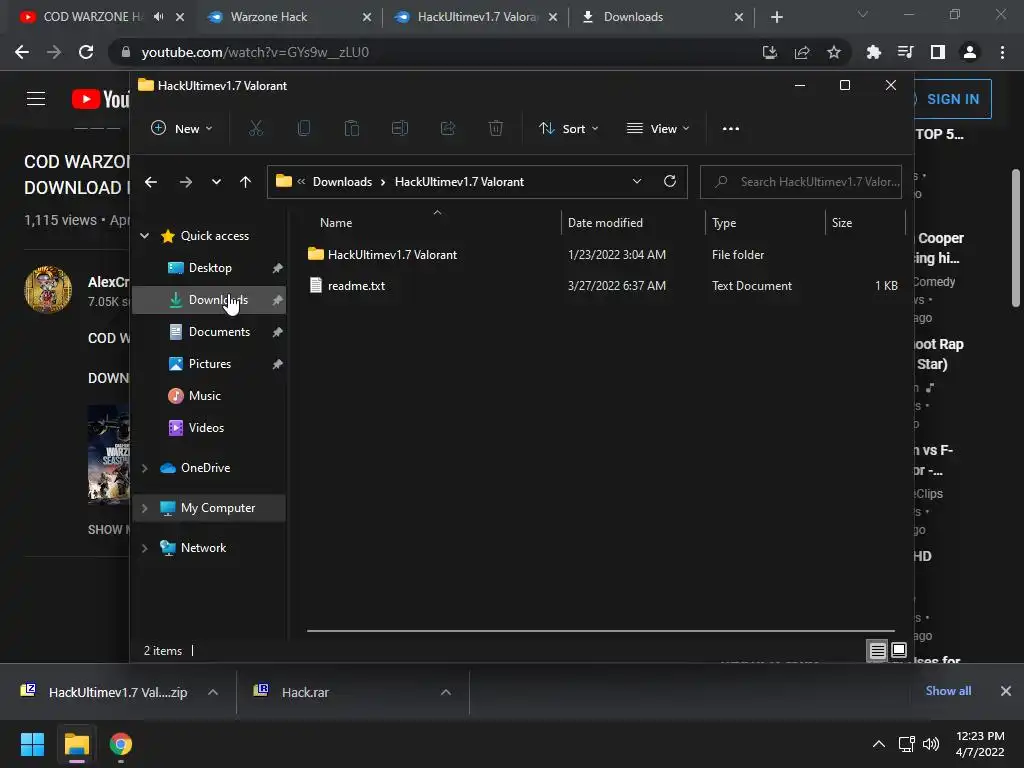1024x768 pixels.
Task: Switch to details view layout icon
Action: [x=877, y=650]
